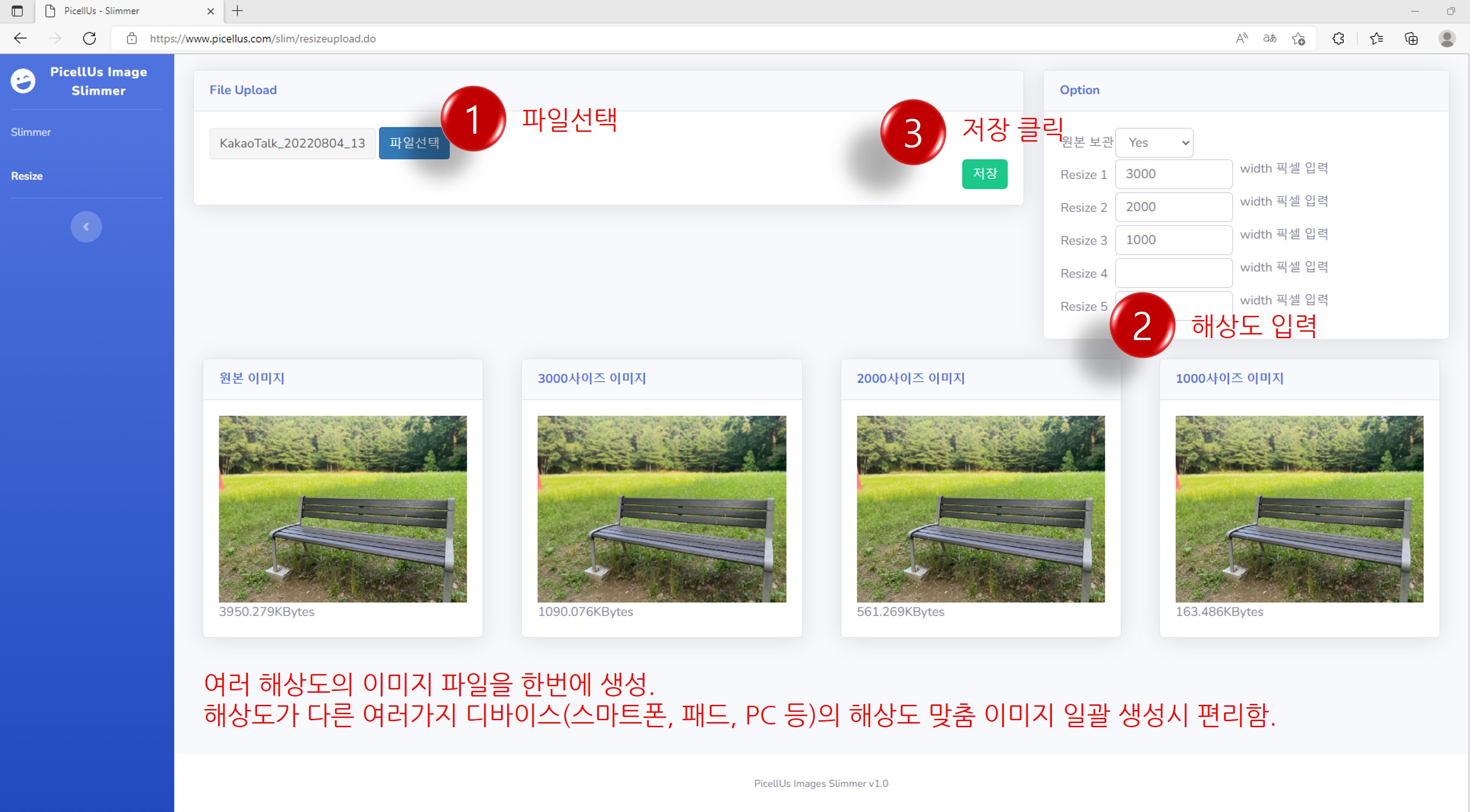Open the Favorites list icon
The width and height of the screenshot is (1470, 812).
[x=1377, y=38]
